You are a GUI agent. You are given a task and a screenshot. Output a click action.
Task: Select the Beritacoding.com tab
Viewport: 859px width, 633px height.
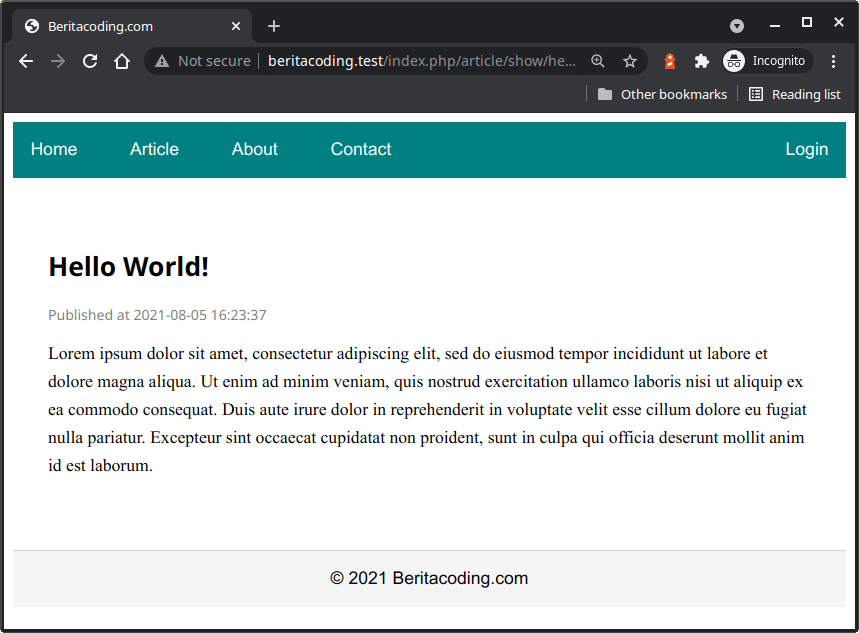[x=130, y=26]
